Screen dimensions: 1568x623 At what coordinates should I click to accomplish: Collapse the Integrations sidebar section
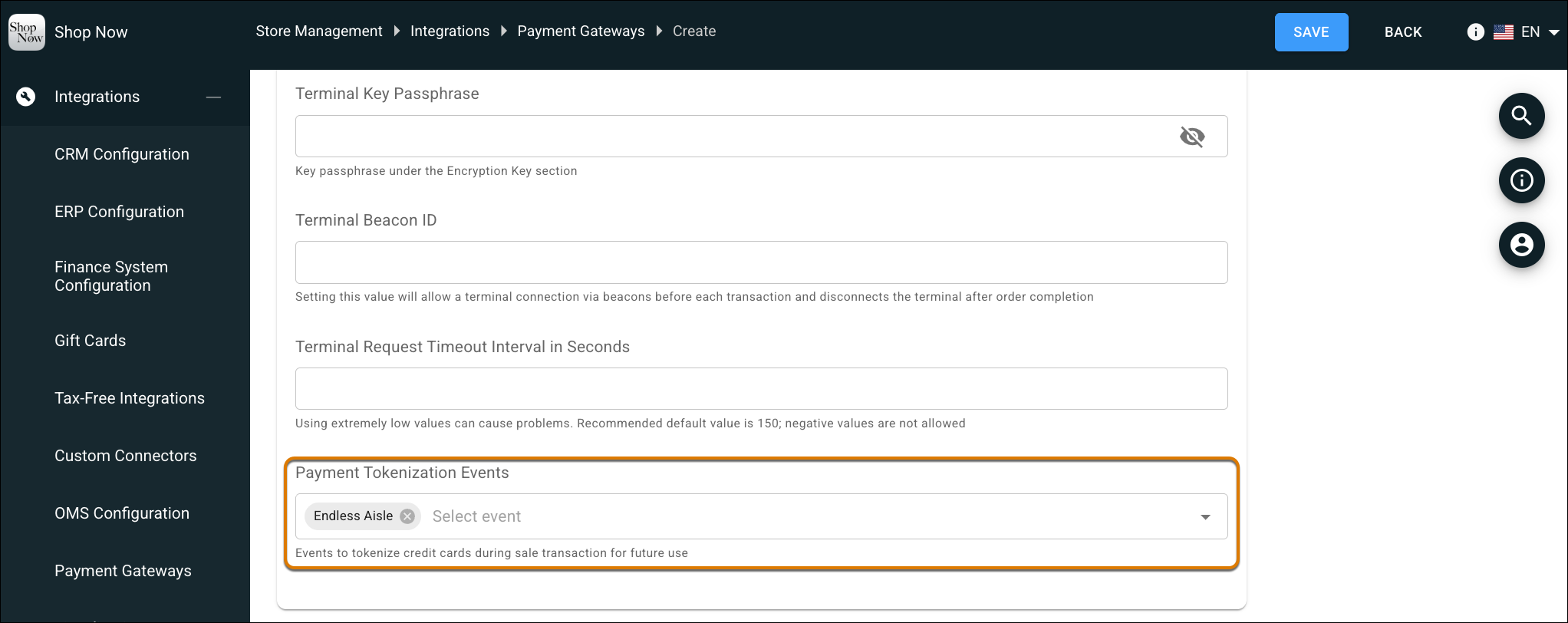coord(214,97)
